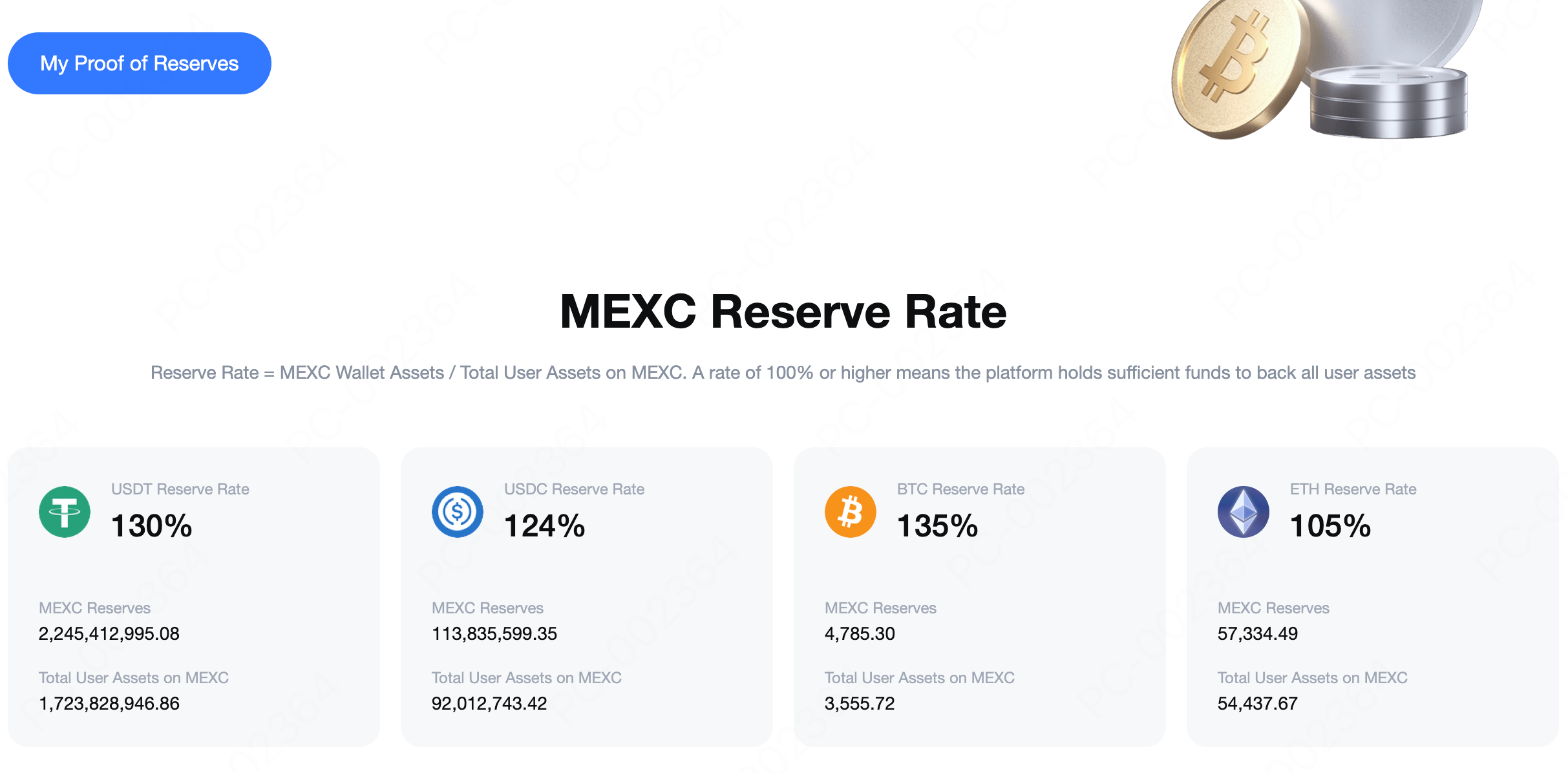1568x773 pixels.
Task: Click the BTC Reserve Rate label
Action: click(x=961, y=489)
